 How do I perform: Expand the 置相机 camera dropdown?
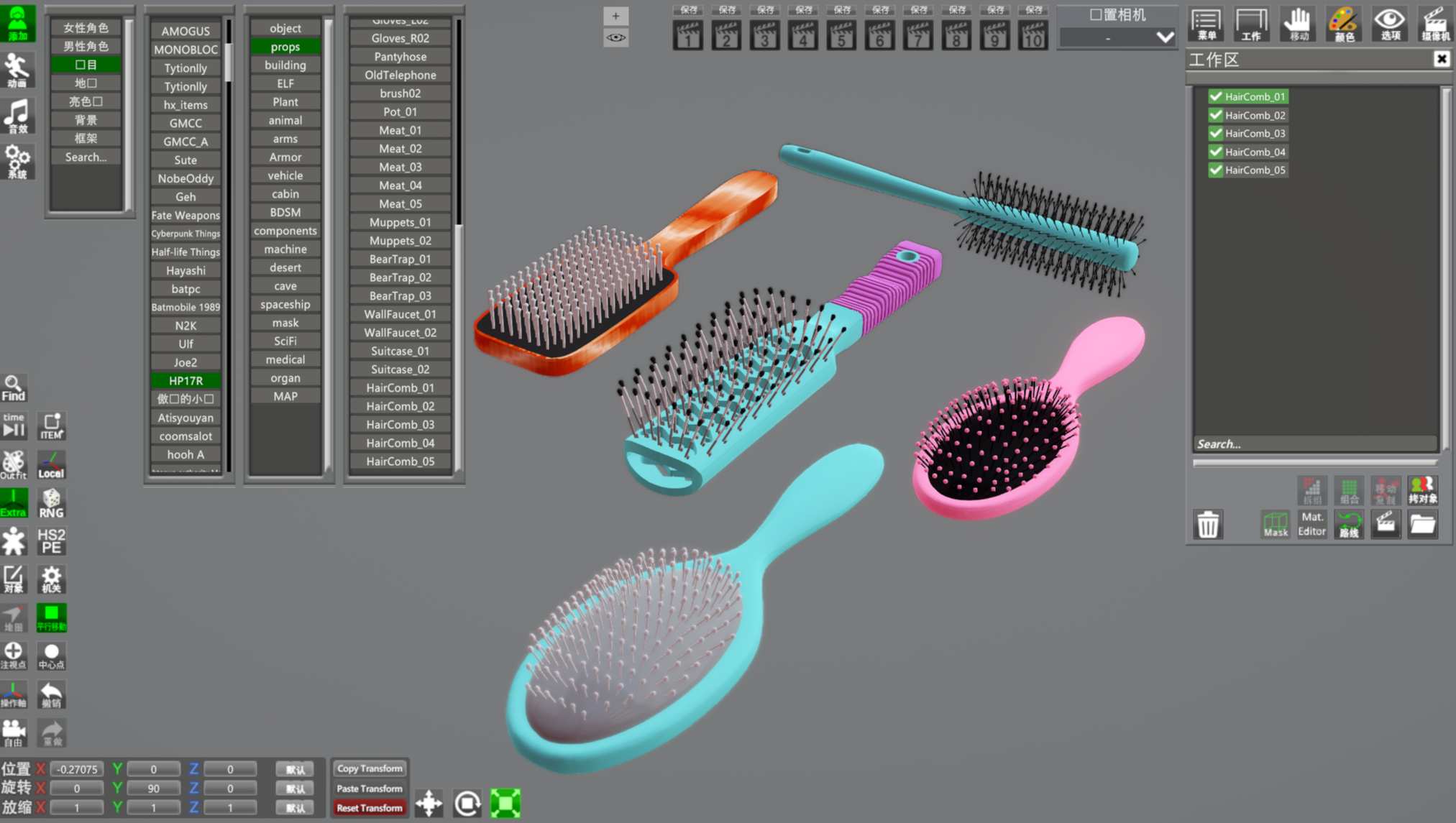tap(1118, 37)
